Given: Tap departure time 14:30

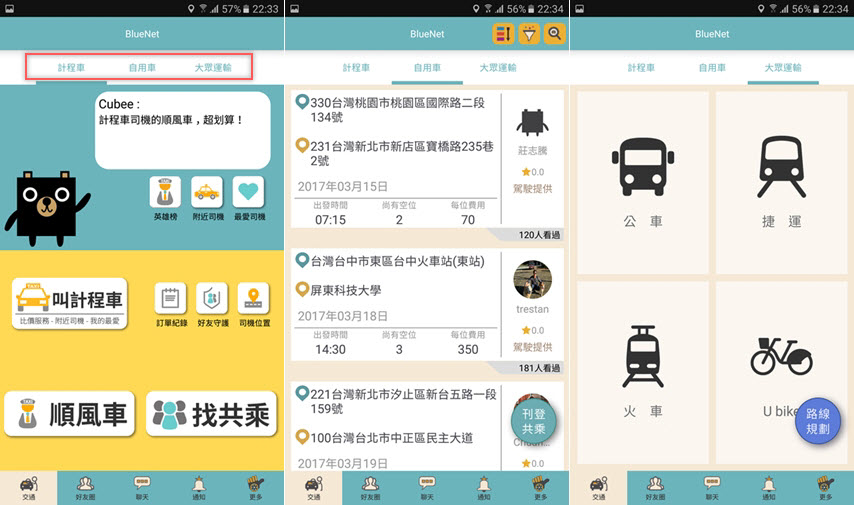Looking at the screenshot, I should tap(330, 349).
